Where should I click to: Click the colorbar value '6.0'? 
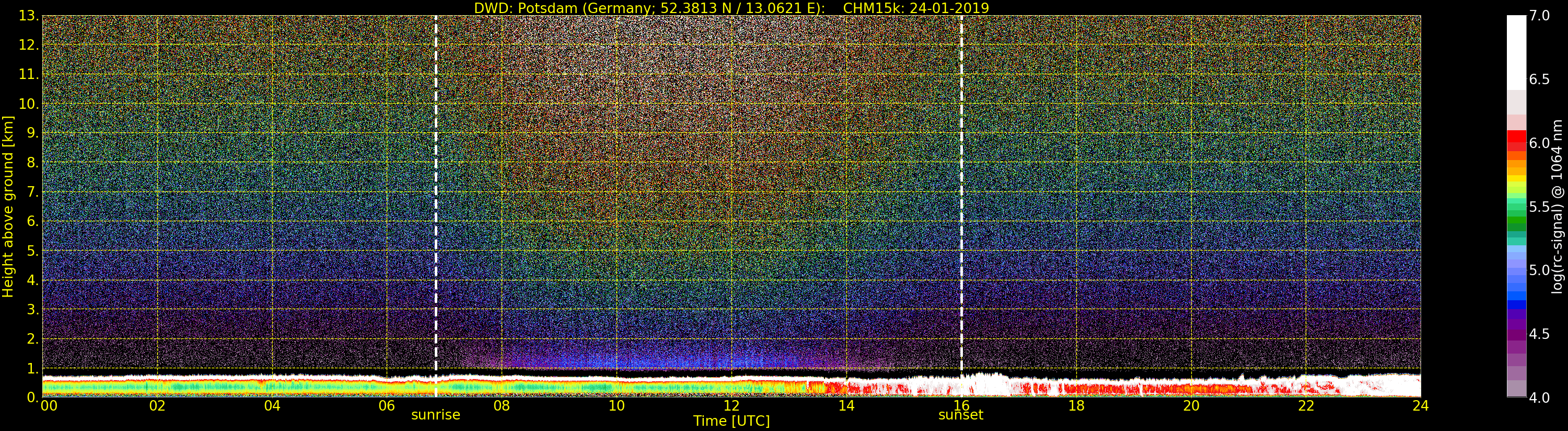tap(1539, 143)
